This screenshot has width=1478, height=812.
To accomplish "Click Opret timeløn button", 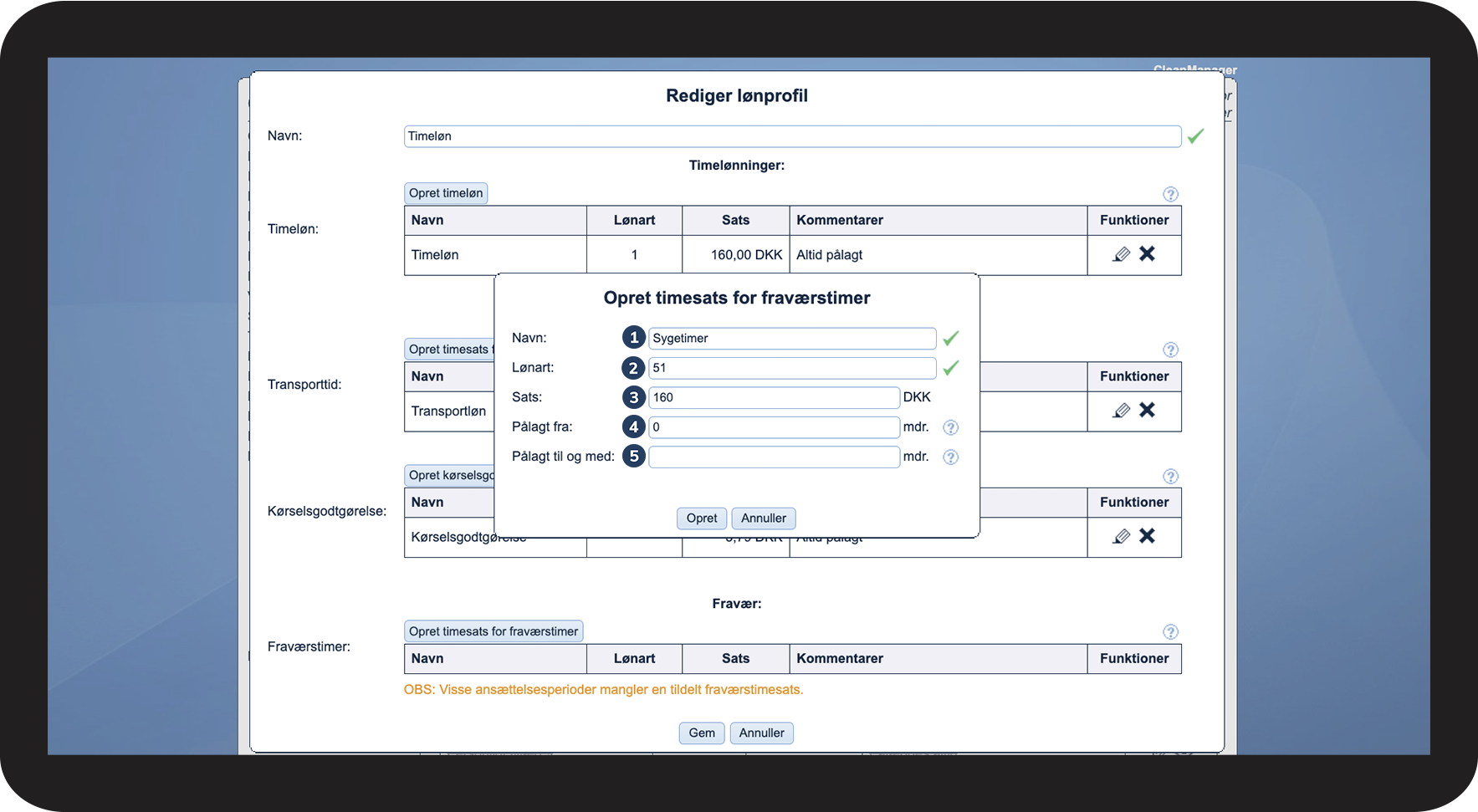I will coord(445,193).
